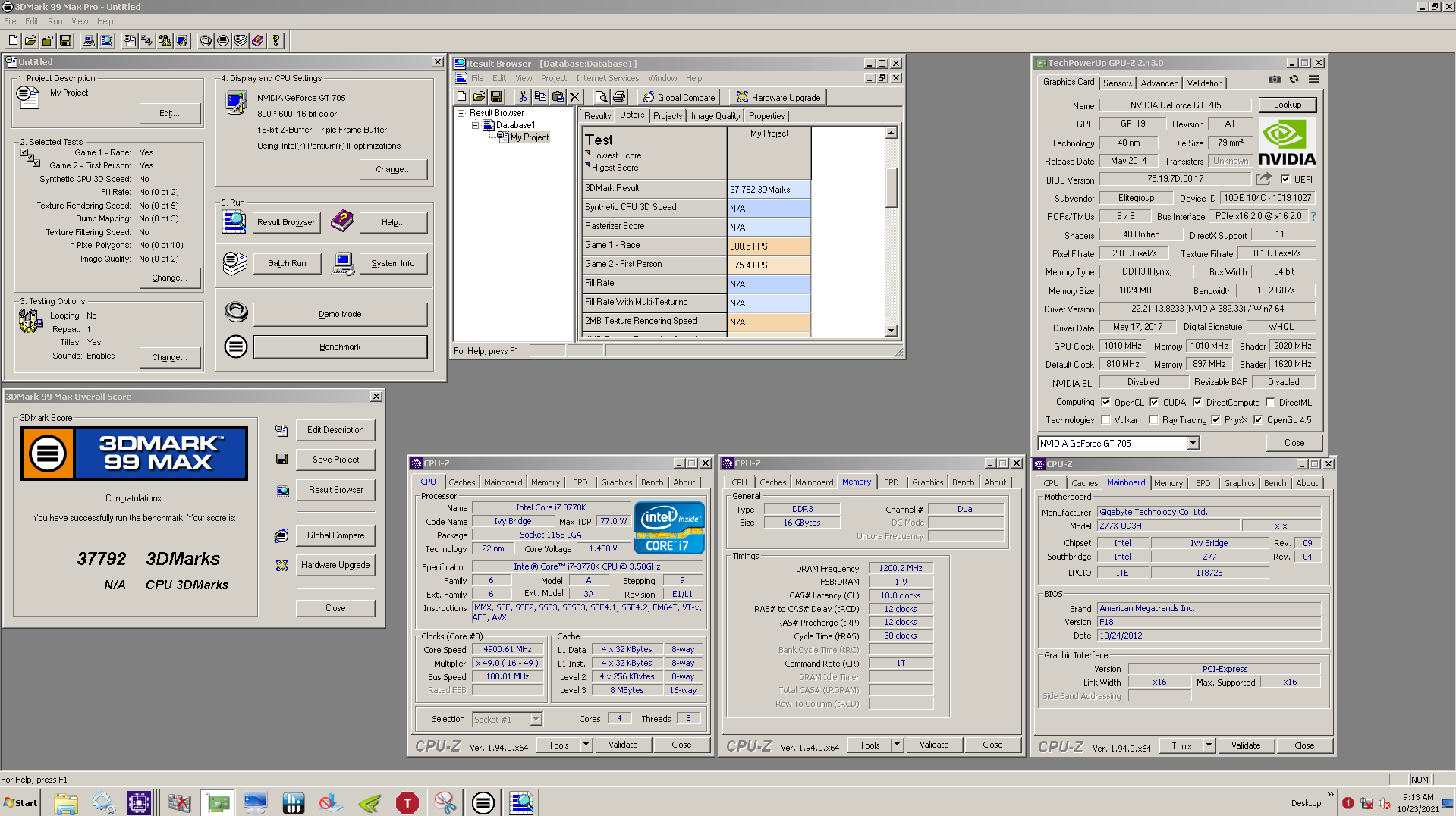Open the Sensors tab in GPU-Z
This screenshot has width=1456, height=816.
pos(1117,83)
